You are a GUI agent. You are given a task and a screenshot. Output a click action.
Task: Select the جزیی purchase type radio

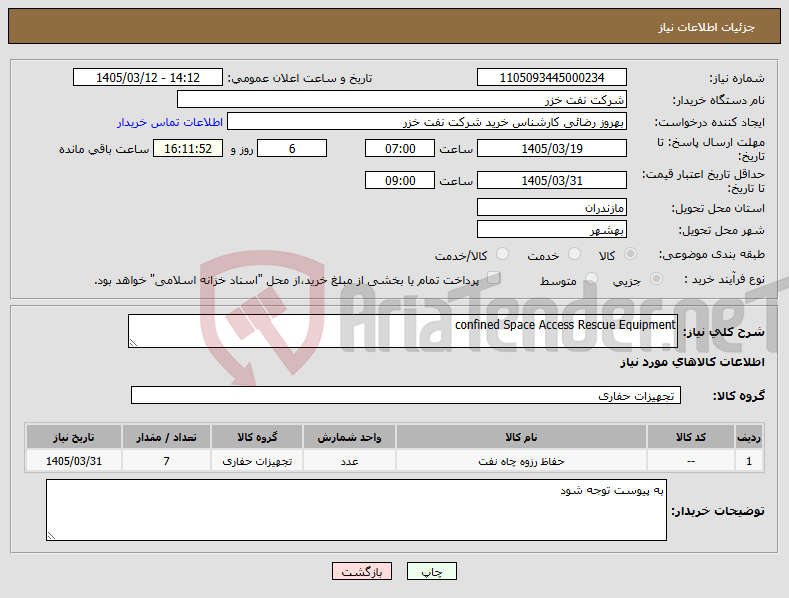pos(656,279)
